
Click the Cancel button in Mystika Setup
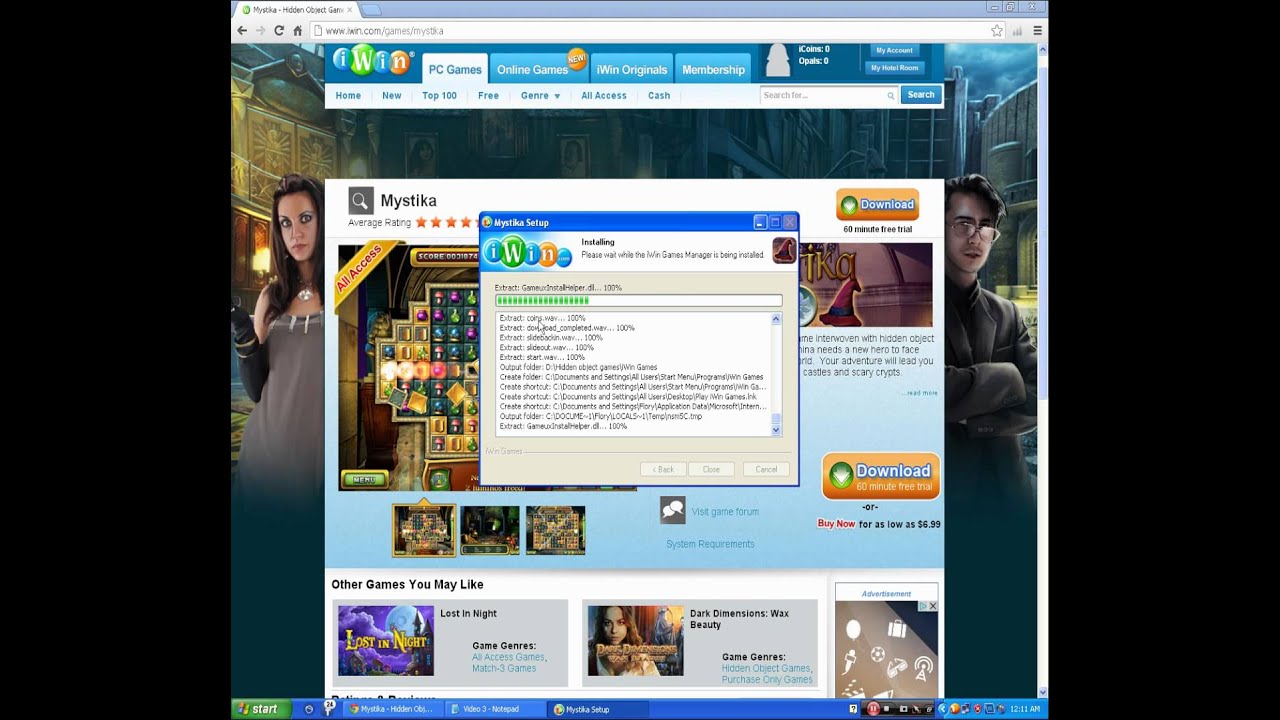tap(766, 469)
